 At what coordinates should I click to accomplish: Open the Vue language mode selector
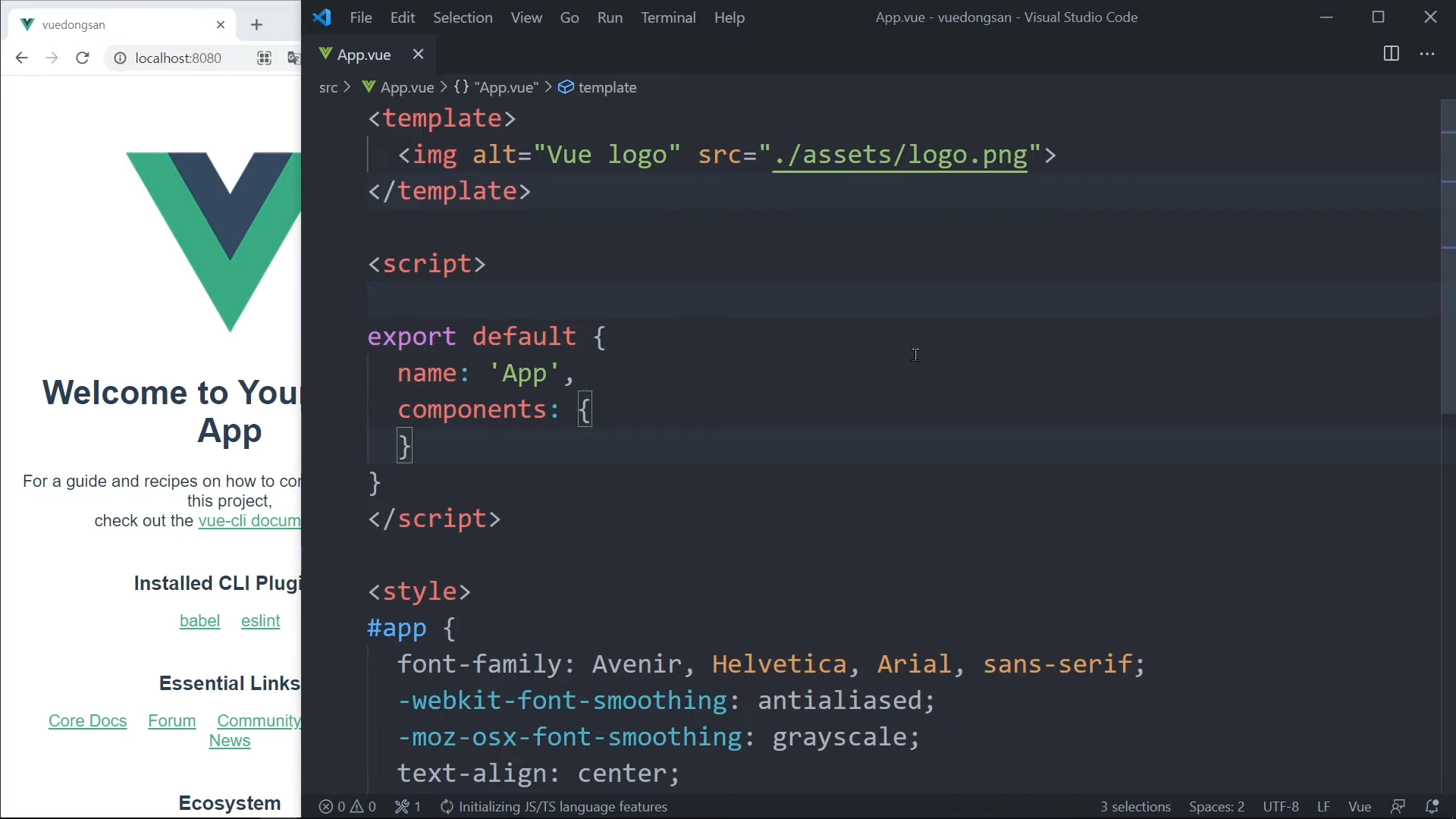[1359, 806]
